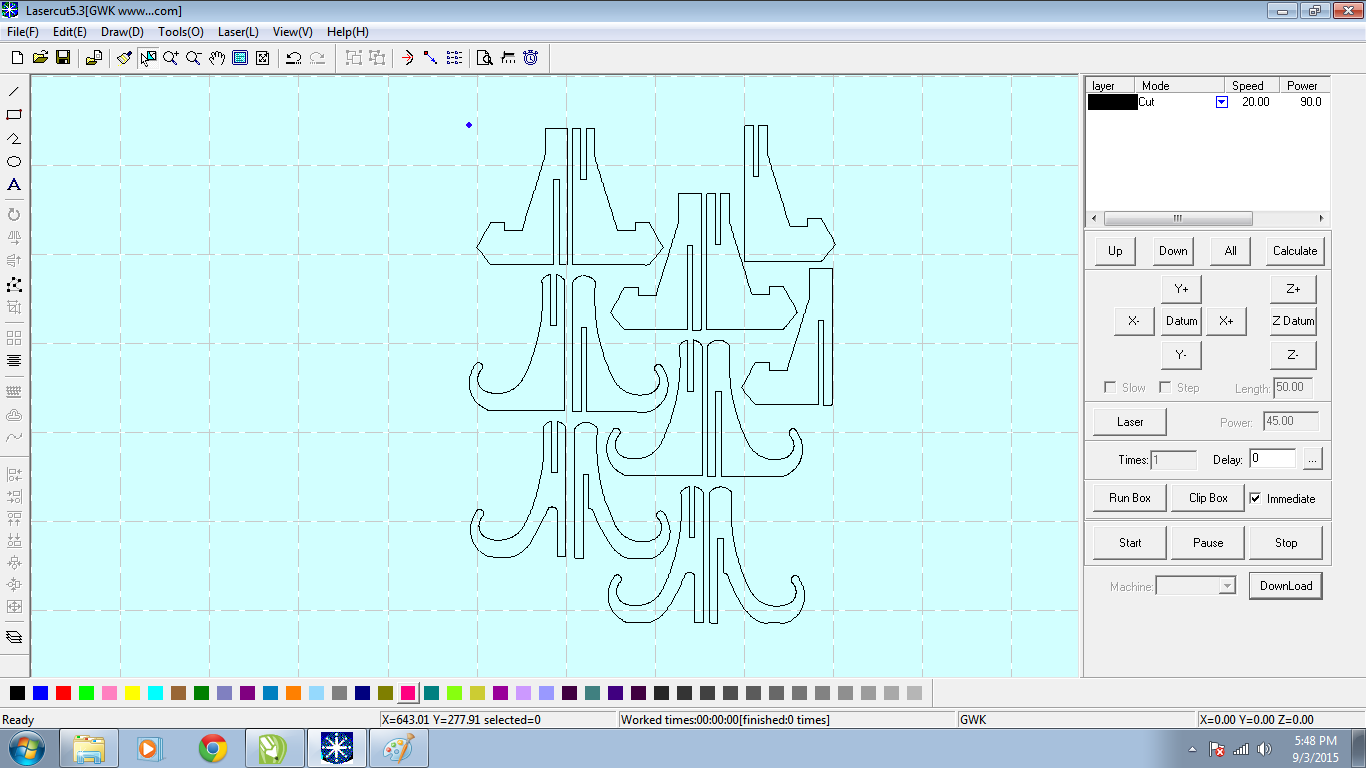Viewport: 1366px width, 768px height.
Task: Click the X- jog button
Action: [x=1134, y=321]
